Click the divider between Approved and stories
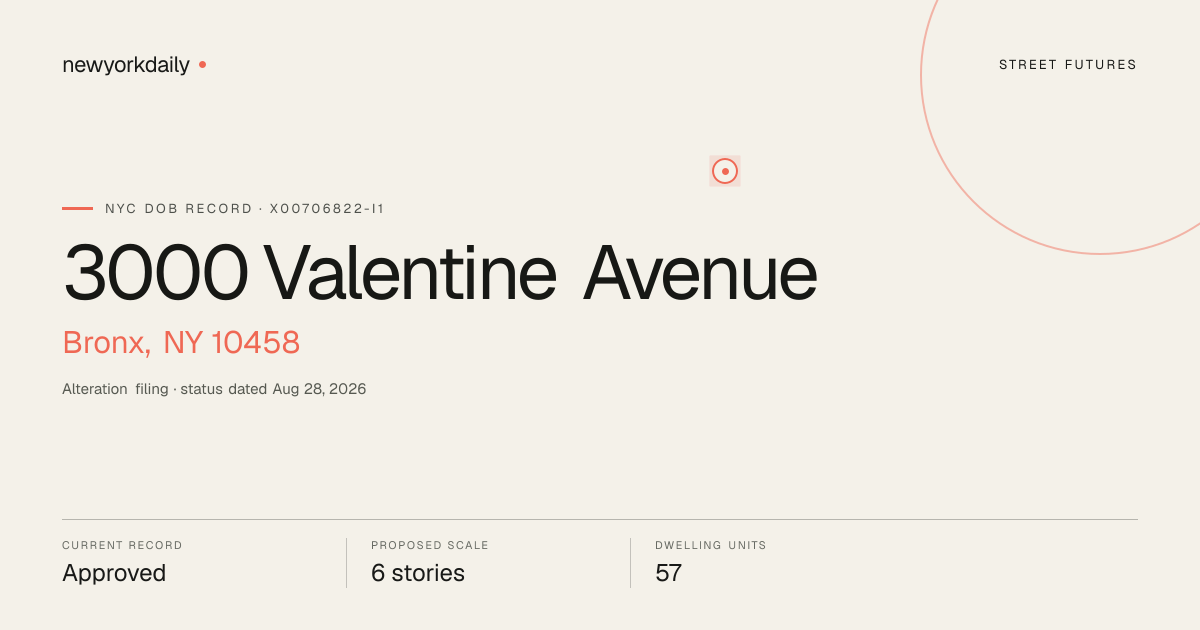Screen dimensions: 1200x630 tap(346, 563)
